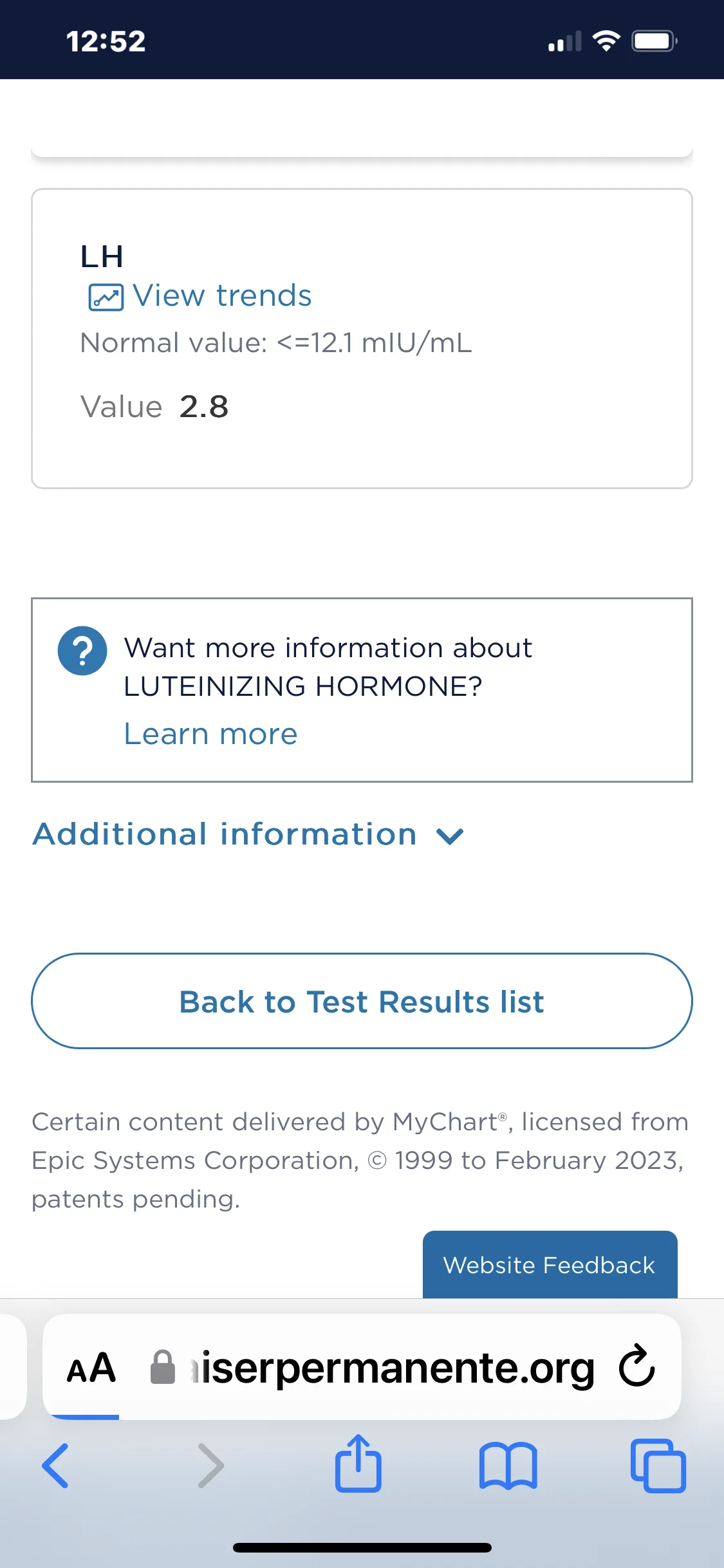The width and height of the screenshot is (724, 1568).
Task: Reload the page with refresh icon
Action: 636,1365
